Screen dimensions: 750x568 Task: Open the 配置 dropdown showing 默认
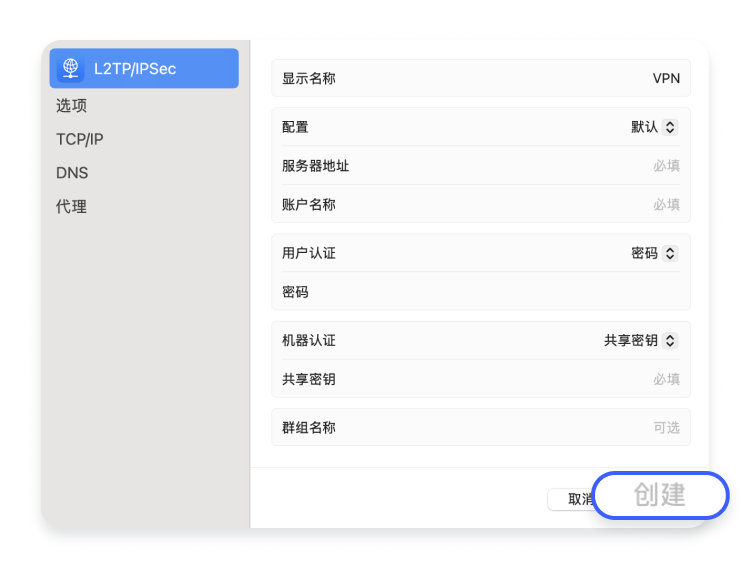click(654, 127)
